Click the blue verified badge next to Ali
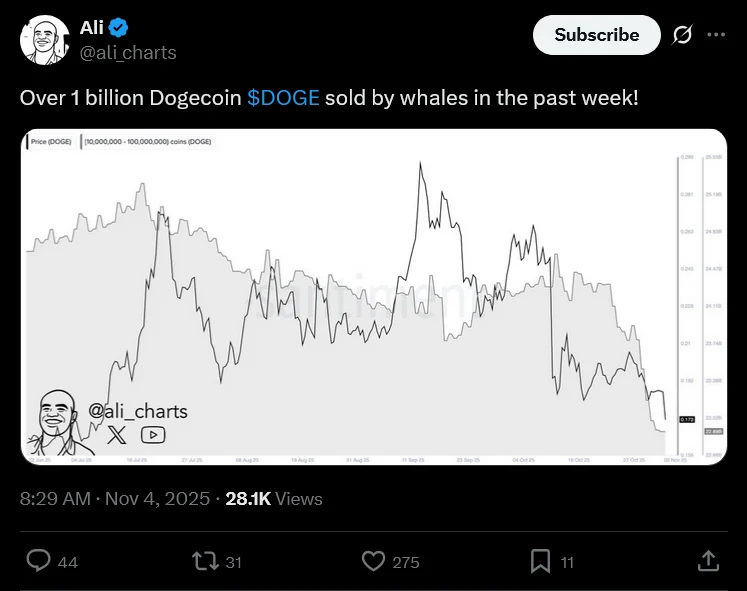This screenshot has width=747, height=591. (119, 27)
